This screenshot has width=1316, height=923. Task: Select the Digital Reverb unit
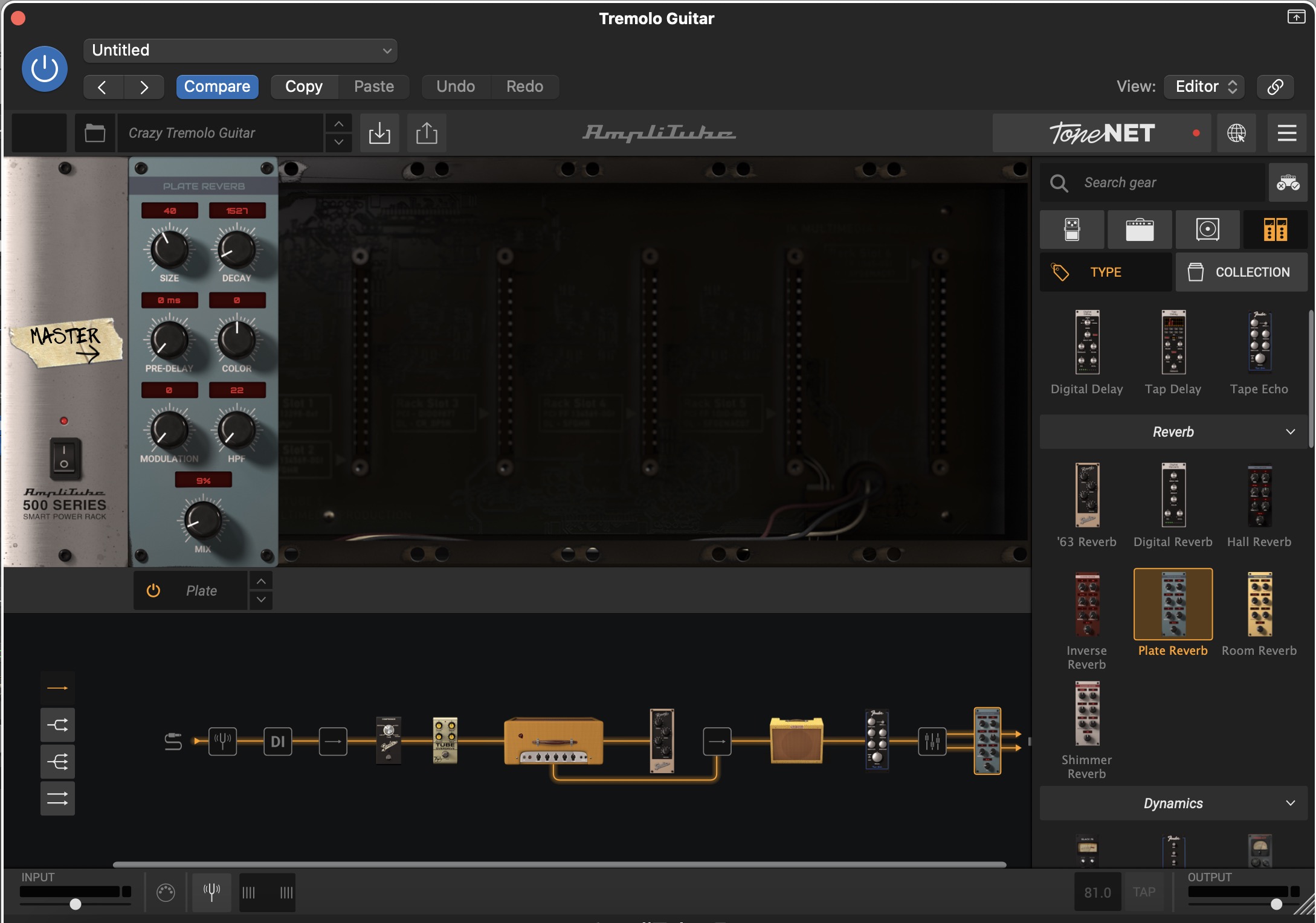(1173, 505)
